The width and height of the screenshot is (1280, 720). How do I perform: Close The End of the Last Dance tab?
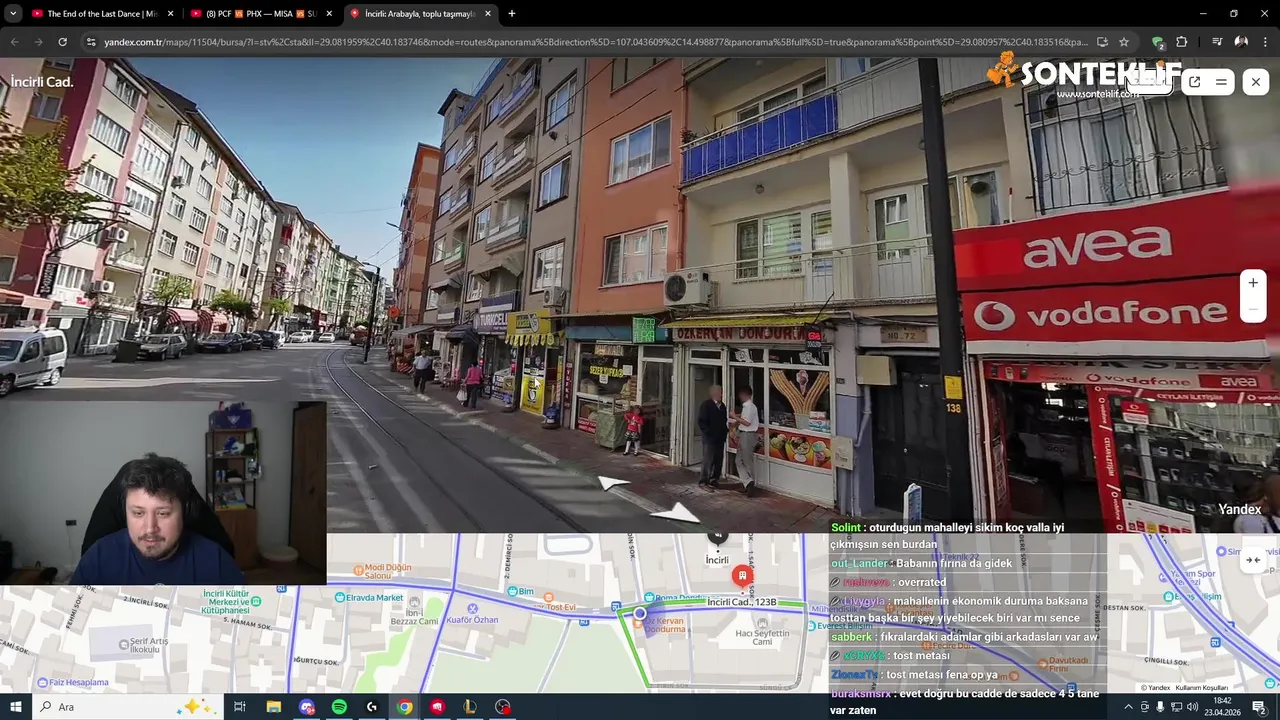pyautogui.click(x=170, y=14)
